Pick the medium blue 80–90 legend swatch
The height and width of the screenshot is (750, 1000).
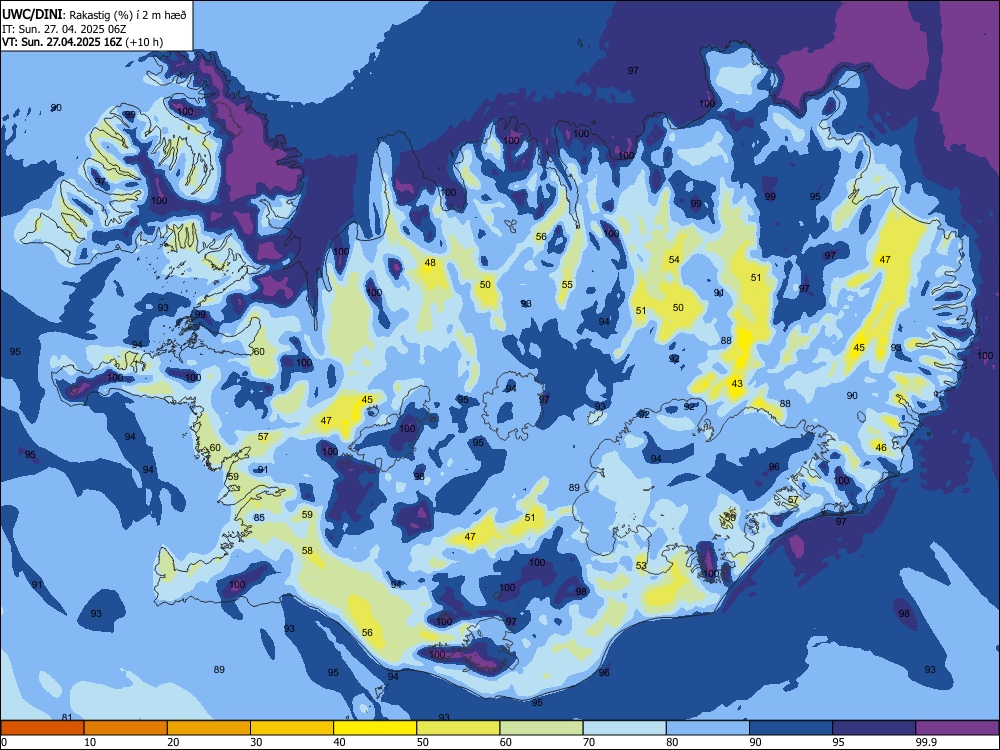pos(708,728)
